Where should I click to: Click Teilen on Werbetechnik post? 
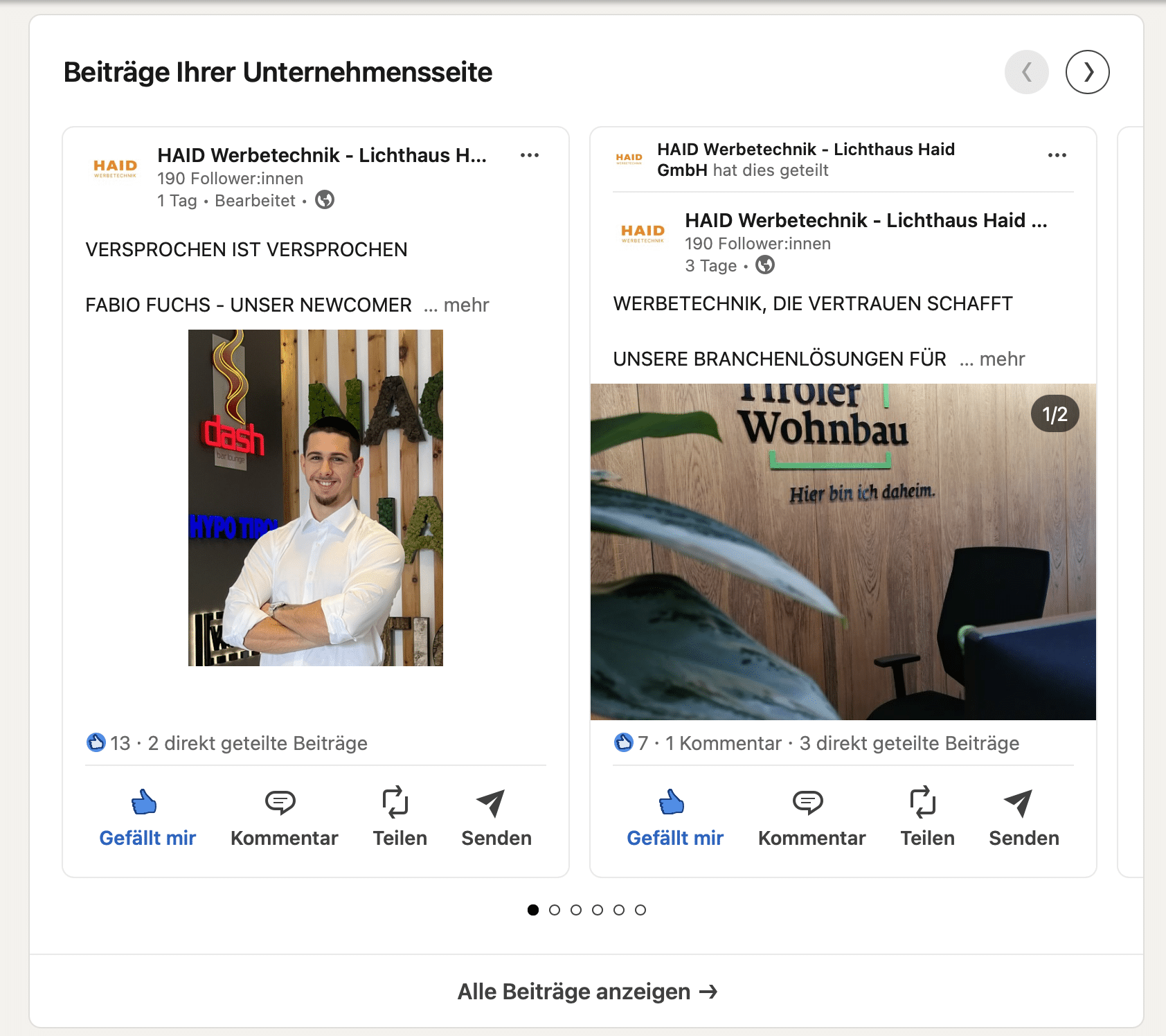click(927, 818)
